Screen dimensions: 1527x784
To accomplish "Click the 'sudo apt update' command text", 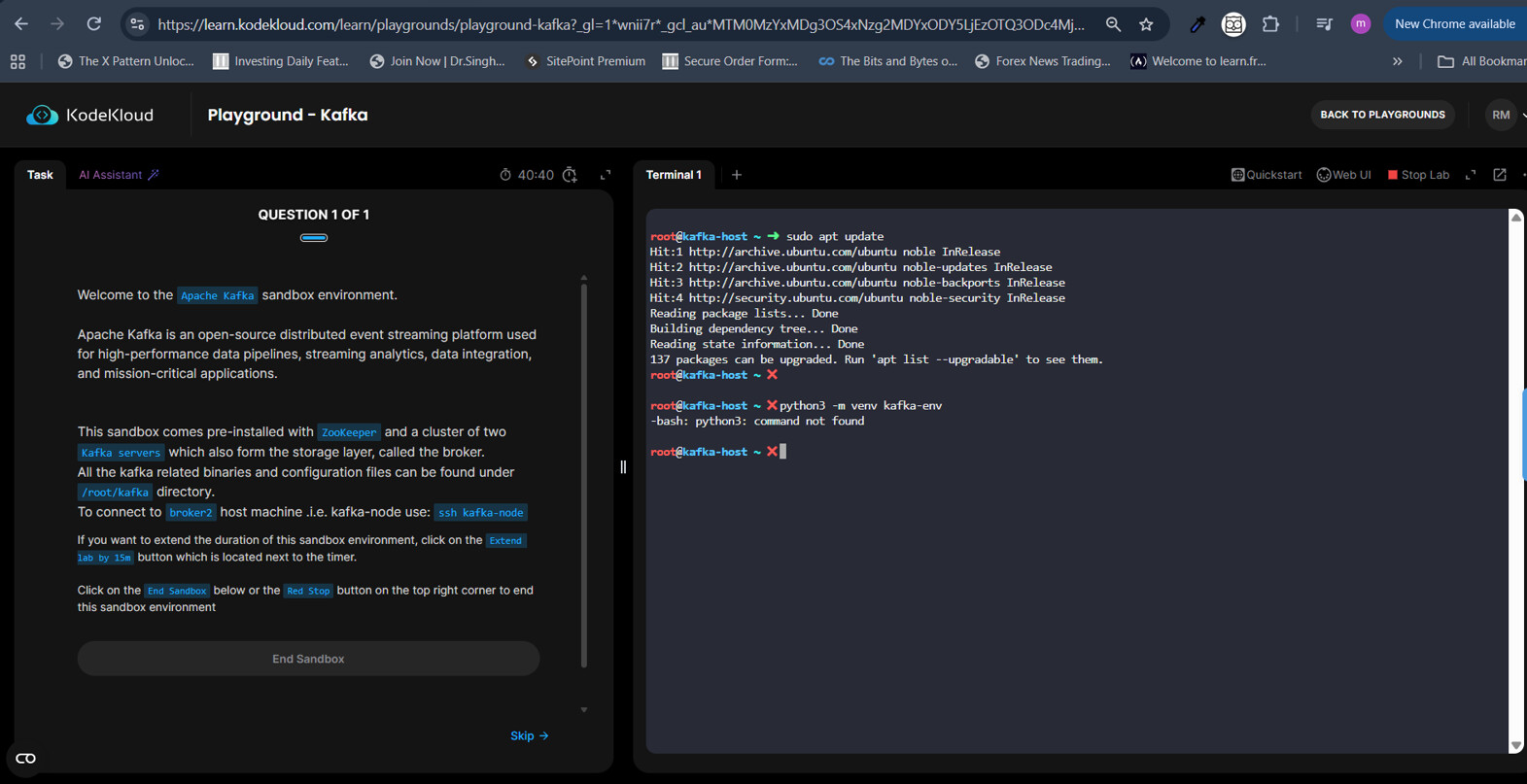I will [x=835, y=236].
